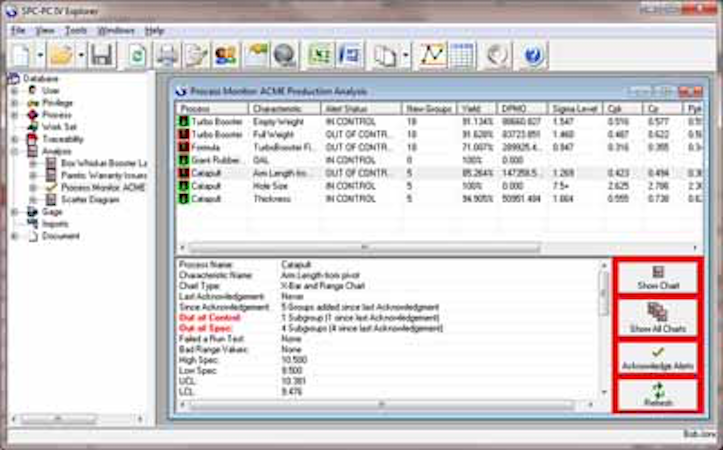Viewport: 723px width, 450px height.
Task: Click the Open folder toolbar icon
Action: pos(62,55)
